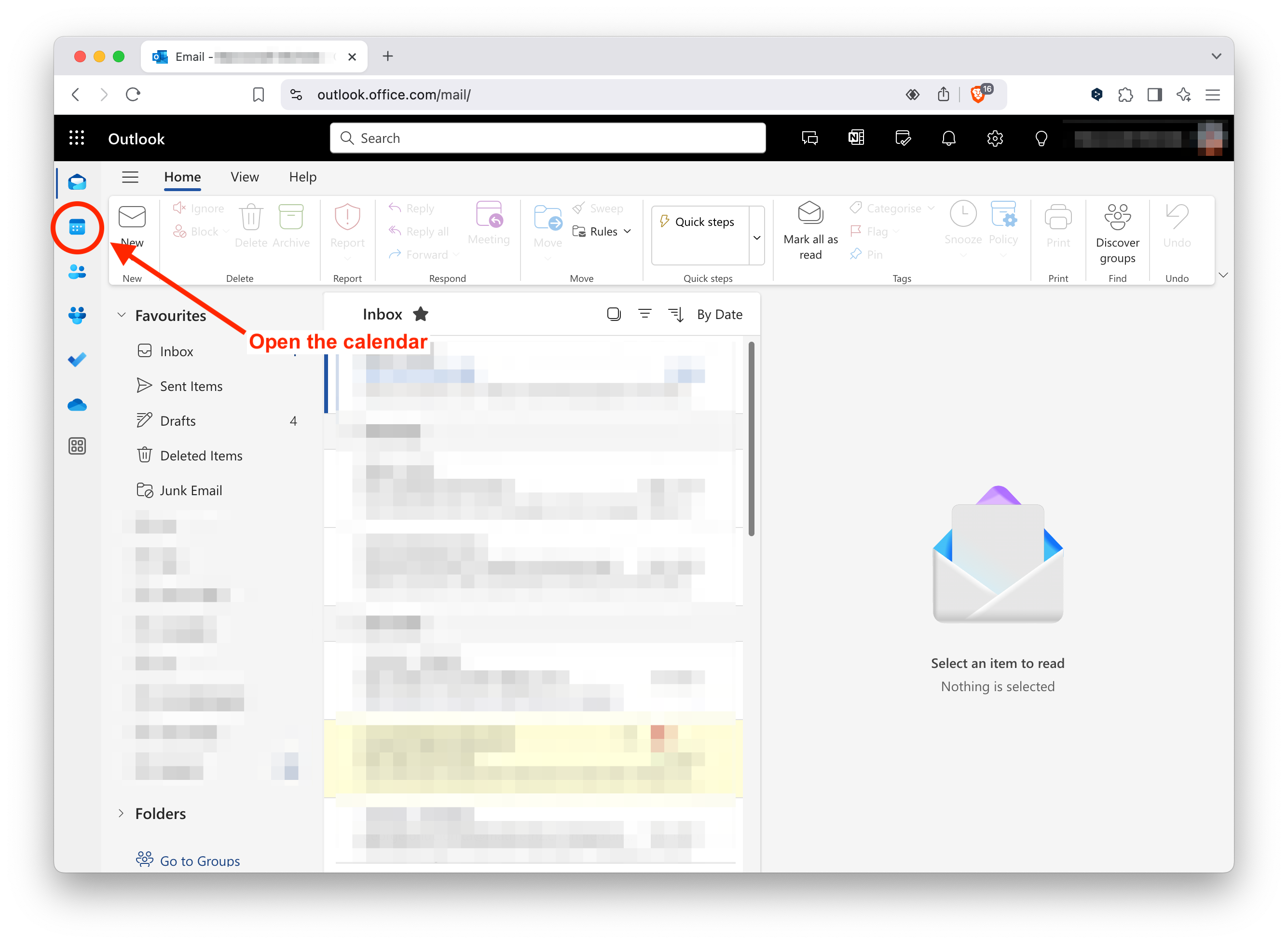The height and width of the screenshot is (944, 1288).
Task: Expand the Quick steps gallery arrow
Action: [757, 237]
